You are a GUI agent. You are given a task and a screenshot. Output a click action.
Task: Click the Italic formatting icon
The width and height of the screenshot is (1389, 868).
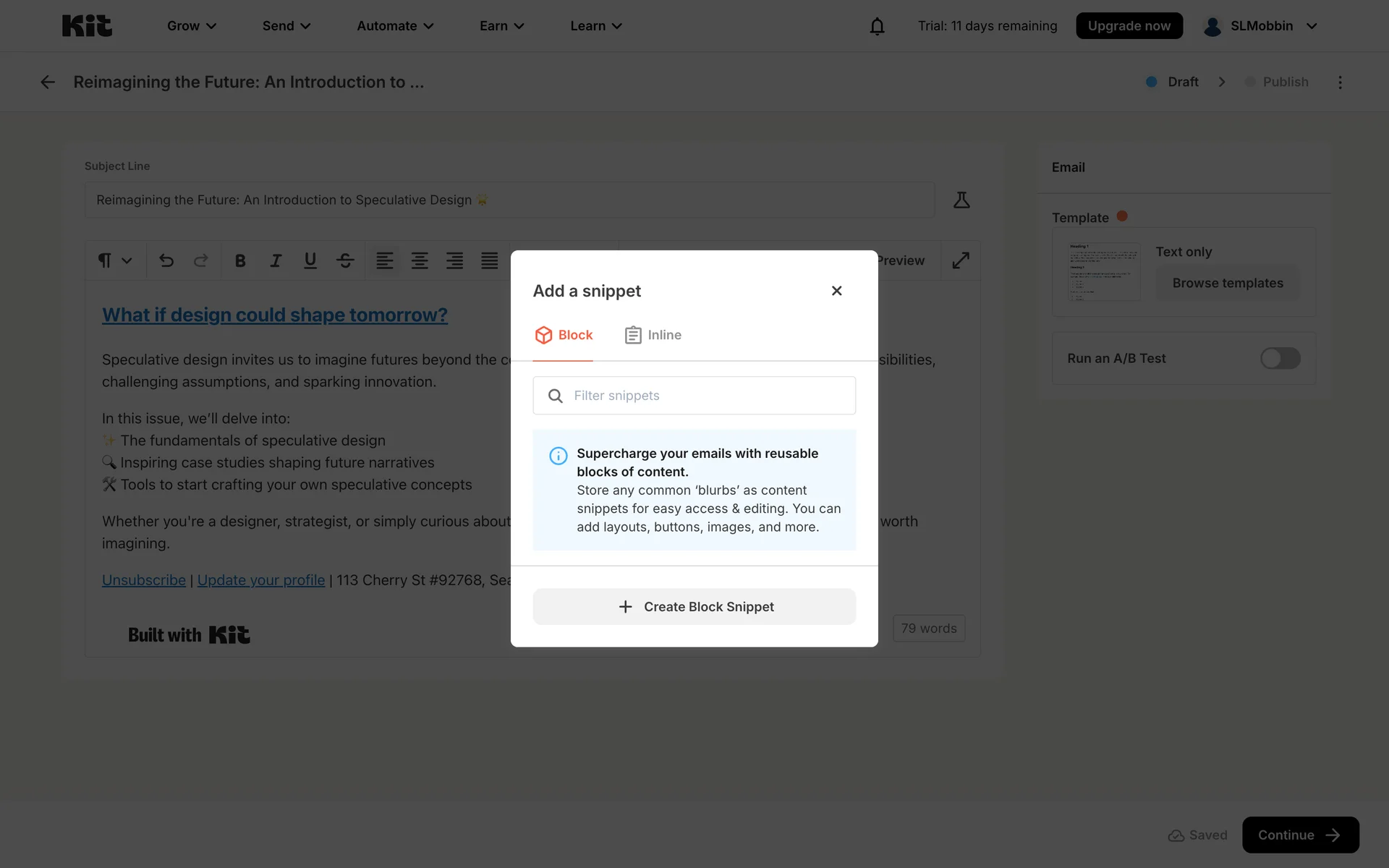coord(276,260)
